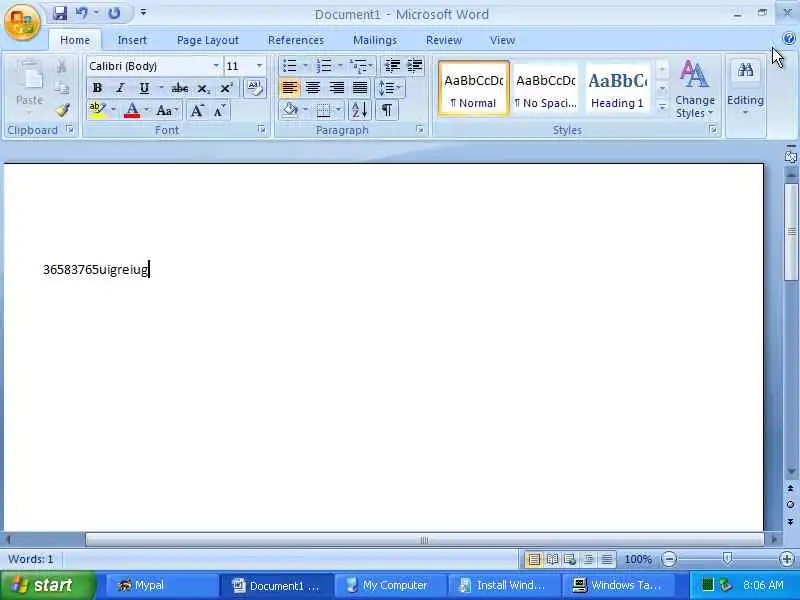Screen dimensions: 800x600
Task: Switch to My Computer taskbar window
Action: [x=390, y=585]
